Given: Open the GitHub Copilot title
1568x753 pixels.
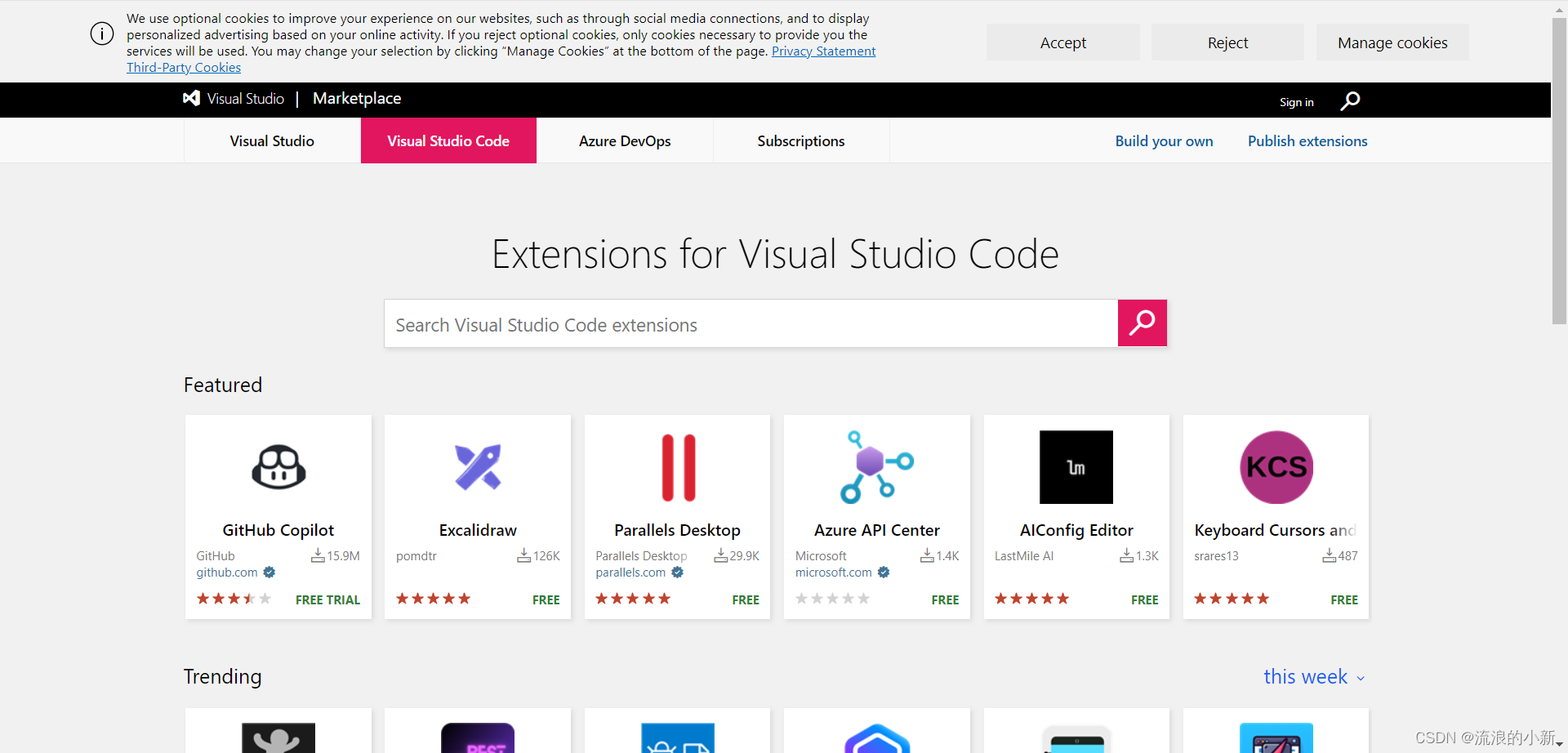Looking at the screenshot, I should [278, 530].
